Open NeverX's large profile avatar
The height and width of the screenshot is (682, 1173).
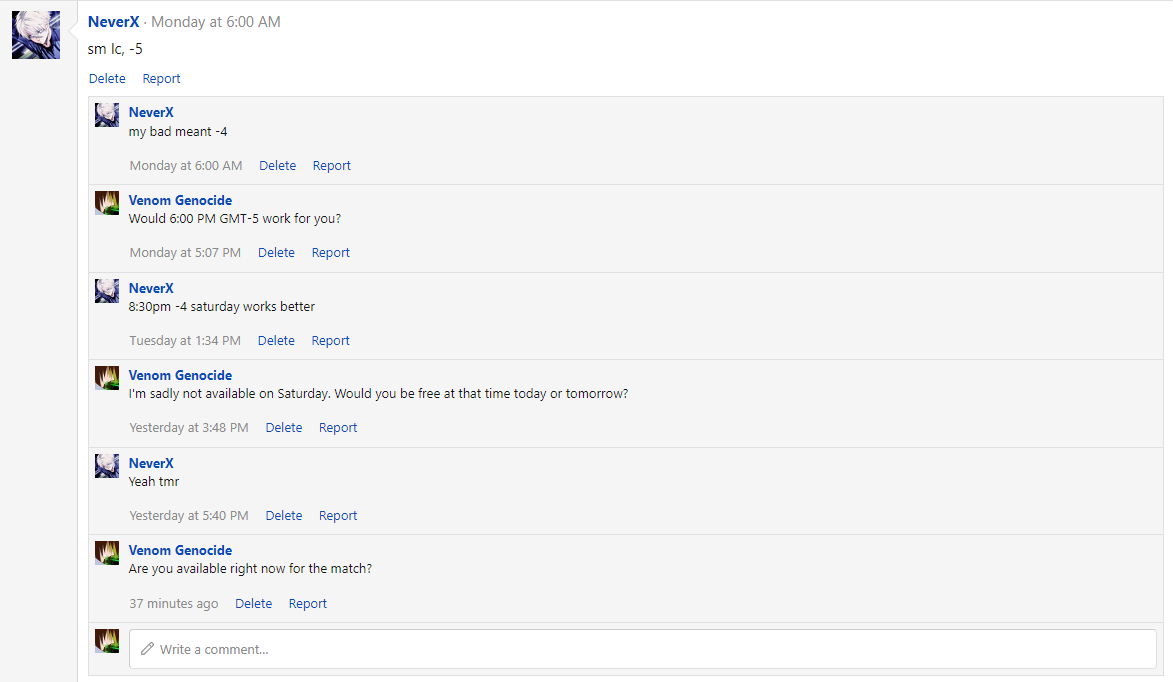point(36,35)
